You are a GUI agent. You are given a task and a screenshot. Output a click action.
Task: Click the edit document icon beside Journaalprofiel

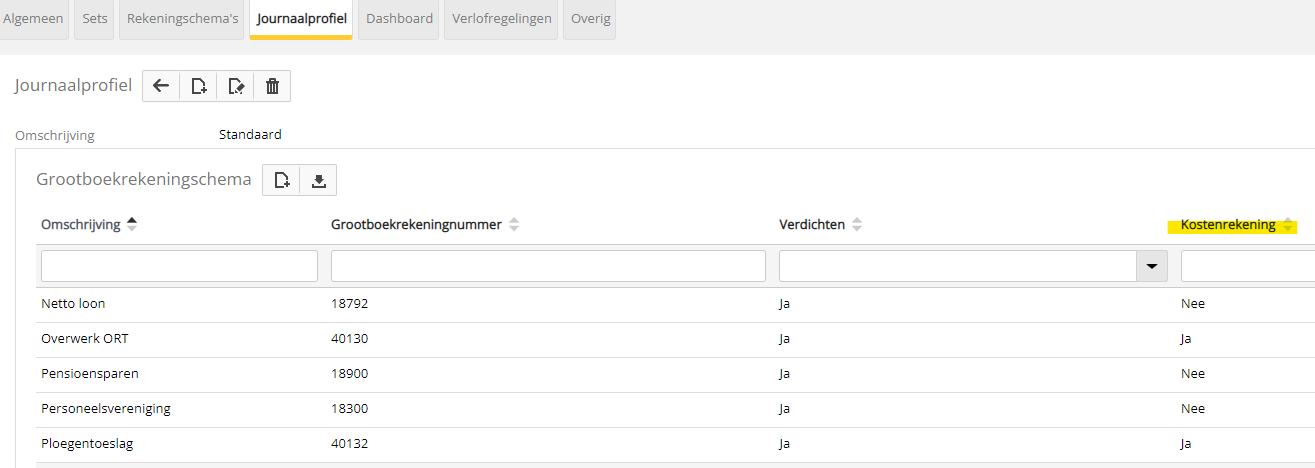point(235,86)
